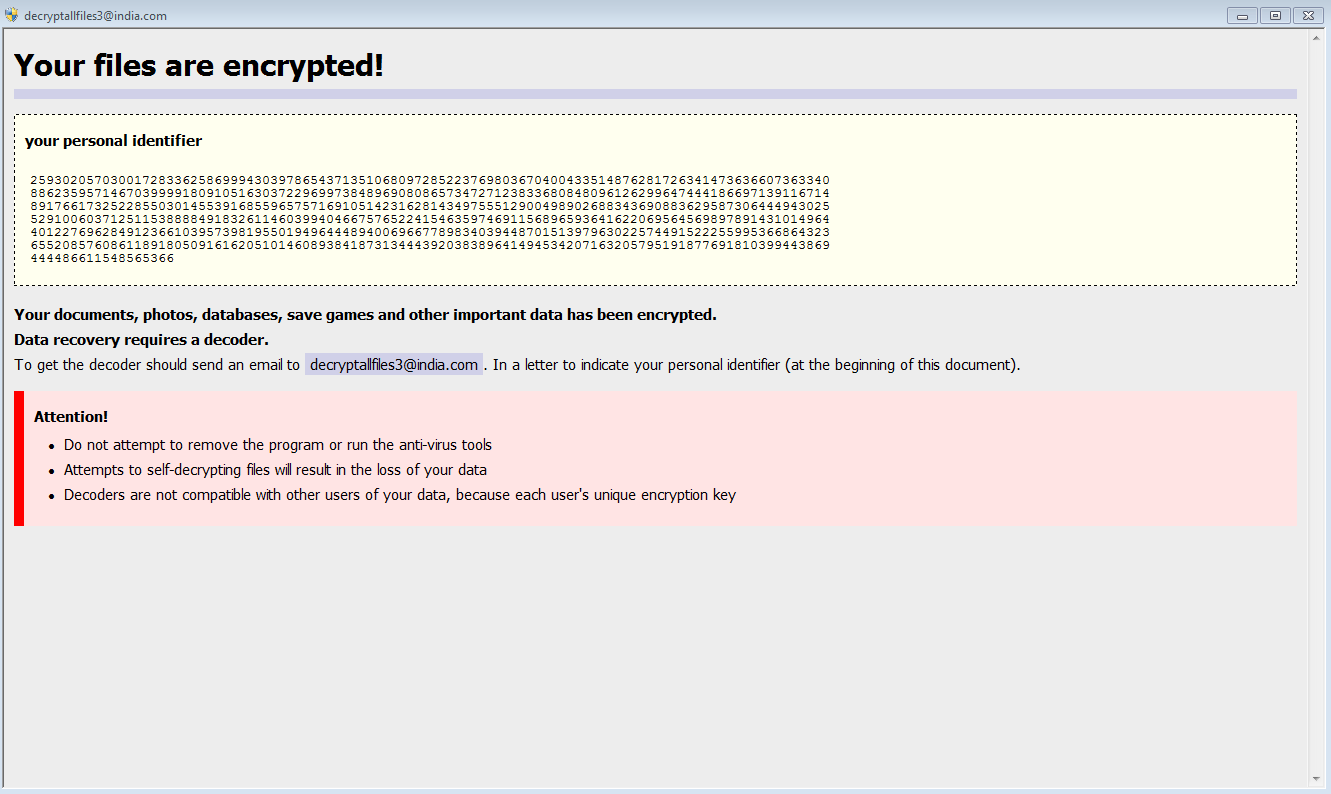Click the window title text in the title bar

pos(96,16)
